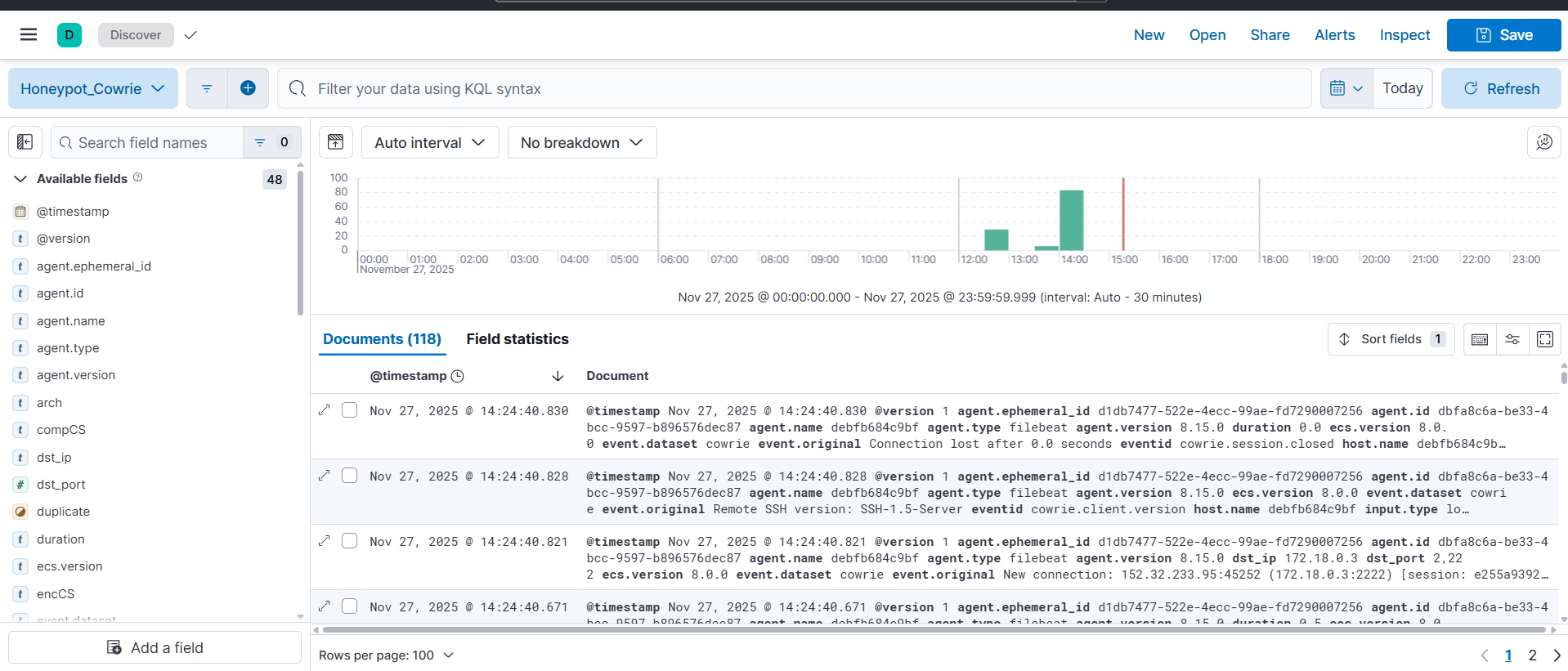Open the Honeypot_Cowrie data view dropdown
The image size is (1568, 671).
tap(92, 88)
